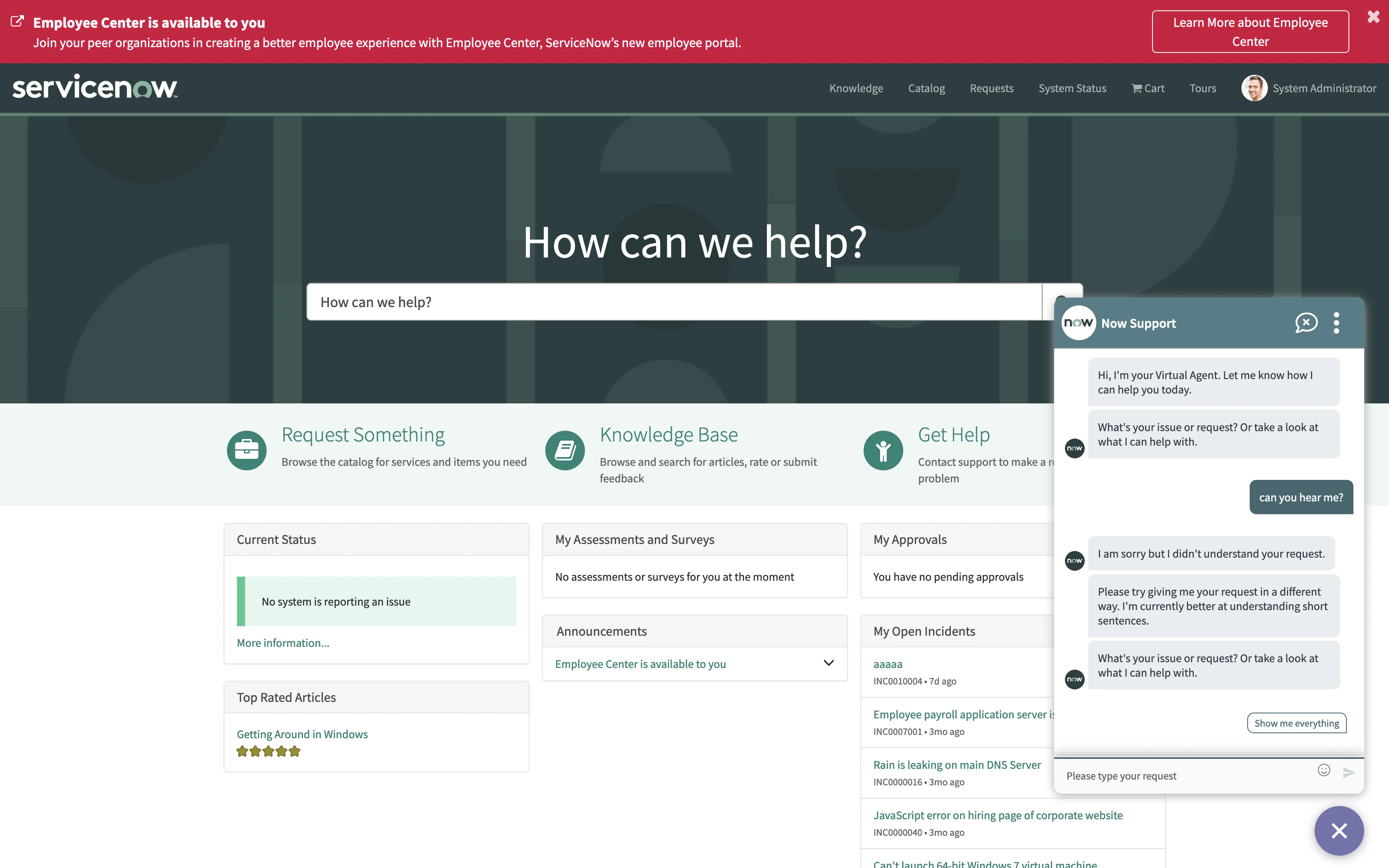Open the Employee payroll application server incident

[x=964, y=714]
